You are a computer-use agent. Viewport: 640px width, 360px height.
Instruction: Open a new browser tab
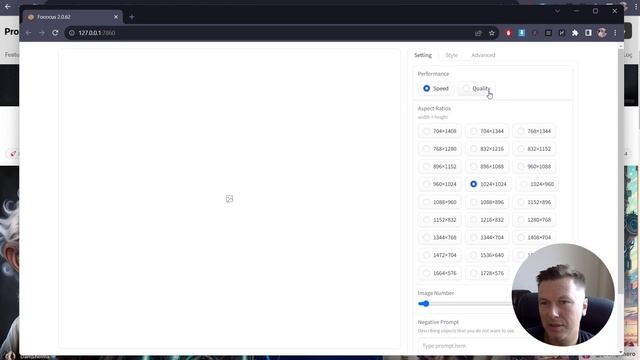tap(132, 17)
